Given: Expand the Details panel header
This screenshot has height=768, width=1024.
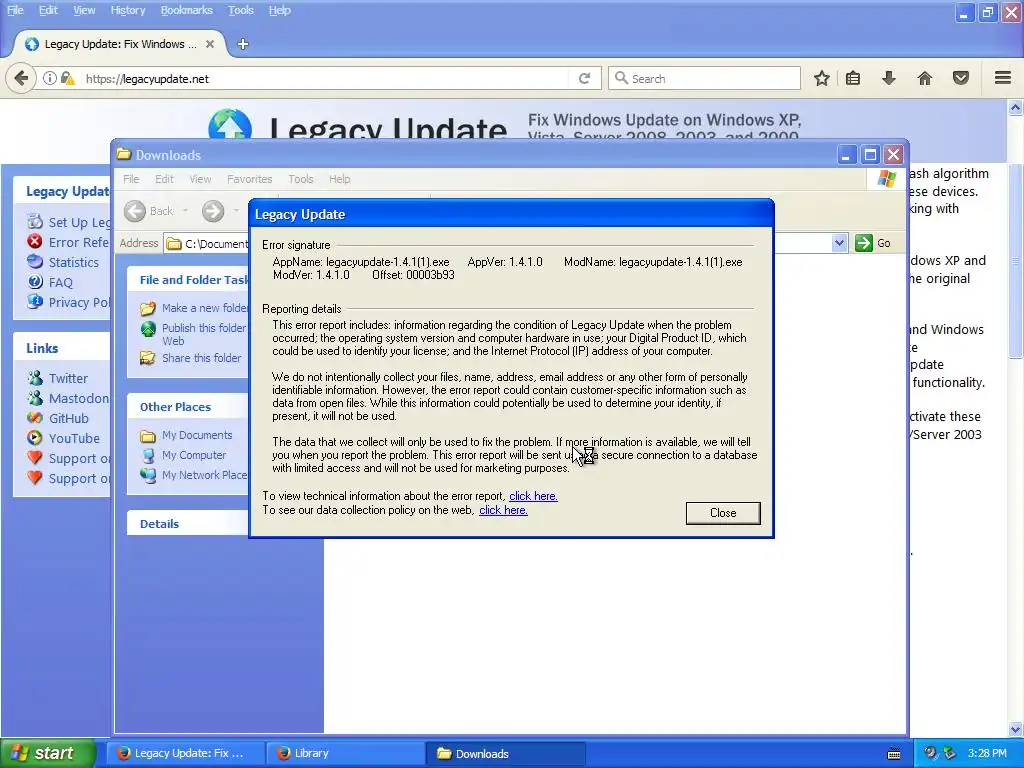Looking at the screenshot, I should pyautogui.click(x=187, y=524).
